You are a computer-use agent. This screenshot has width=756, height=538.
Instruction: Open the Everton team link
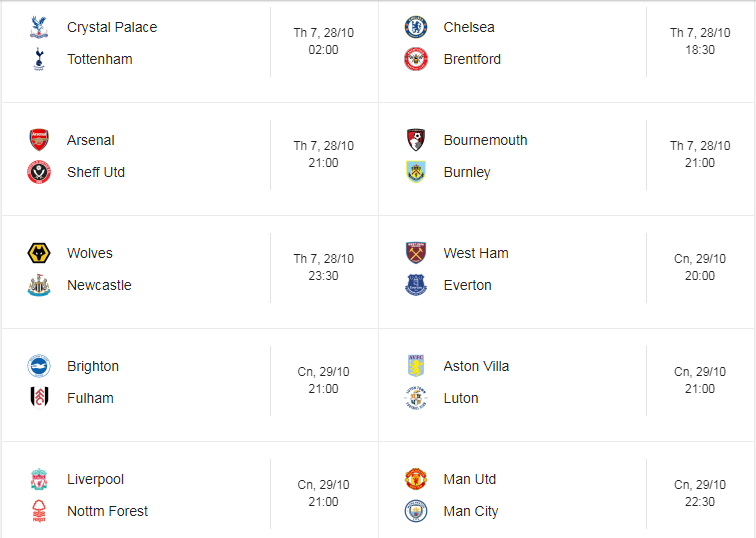coord(467,285)
